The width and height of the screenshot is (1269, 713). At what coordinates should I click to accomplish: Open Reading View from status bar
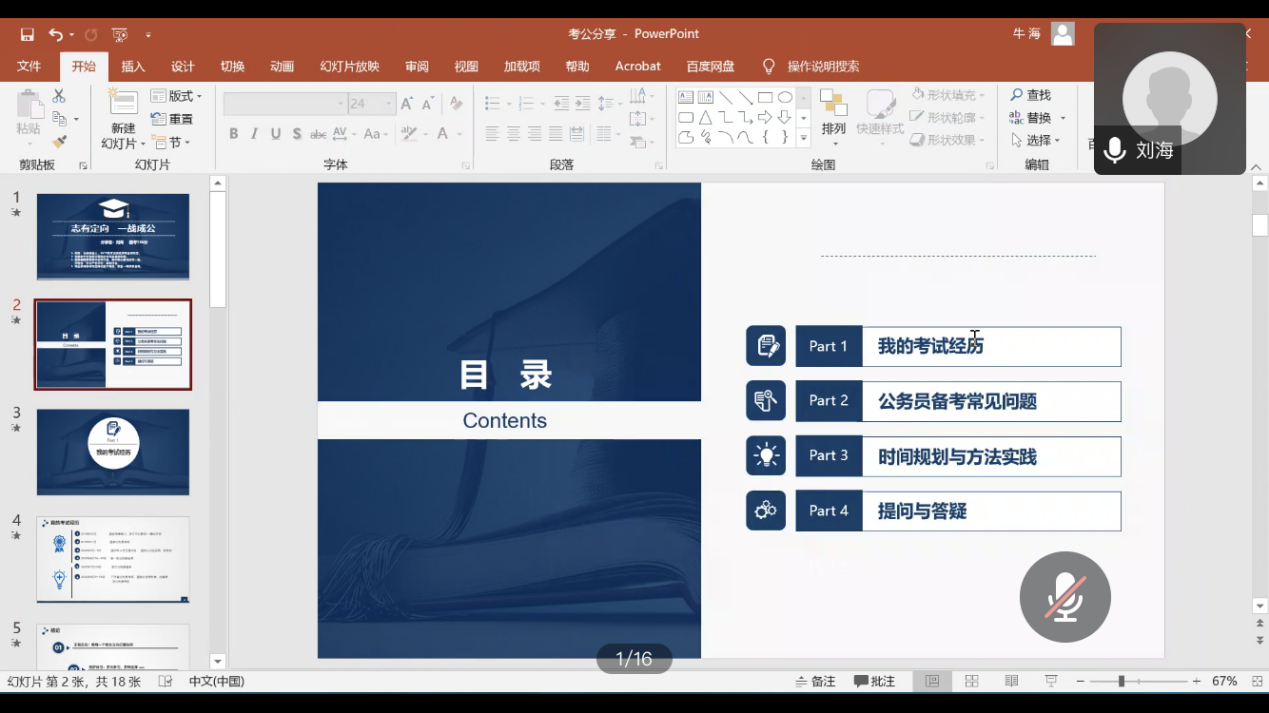pos(1011,681)
